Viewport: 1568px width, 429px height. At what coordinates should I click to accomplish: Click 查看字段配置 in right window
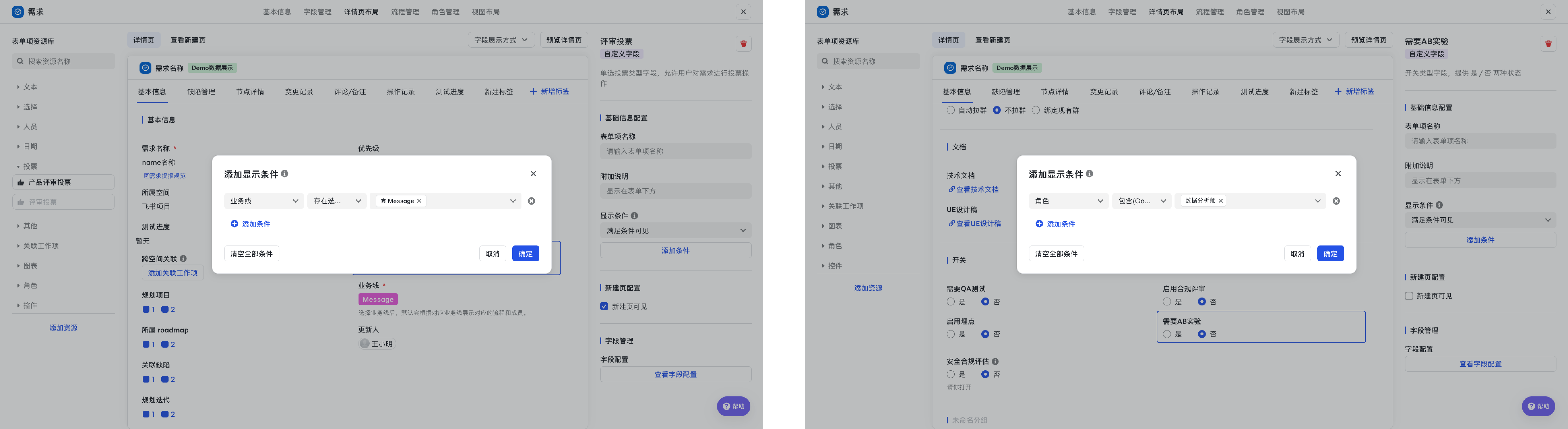(x=1480, y=364)
